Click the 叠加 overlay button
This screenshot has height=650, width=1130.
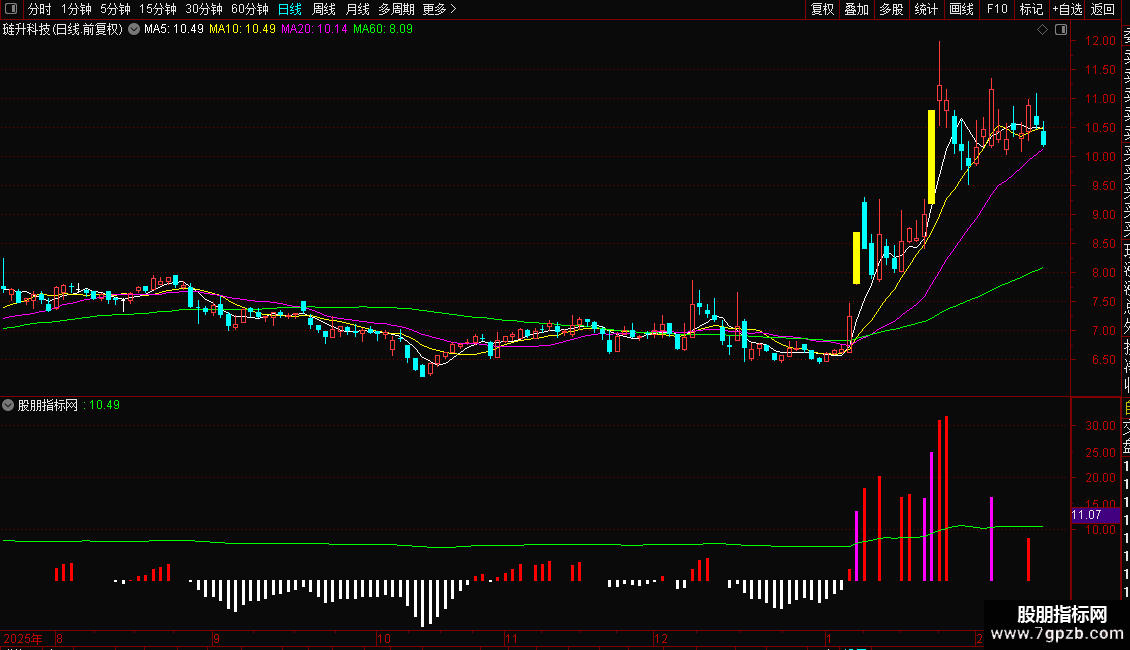click(856, 9)
